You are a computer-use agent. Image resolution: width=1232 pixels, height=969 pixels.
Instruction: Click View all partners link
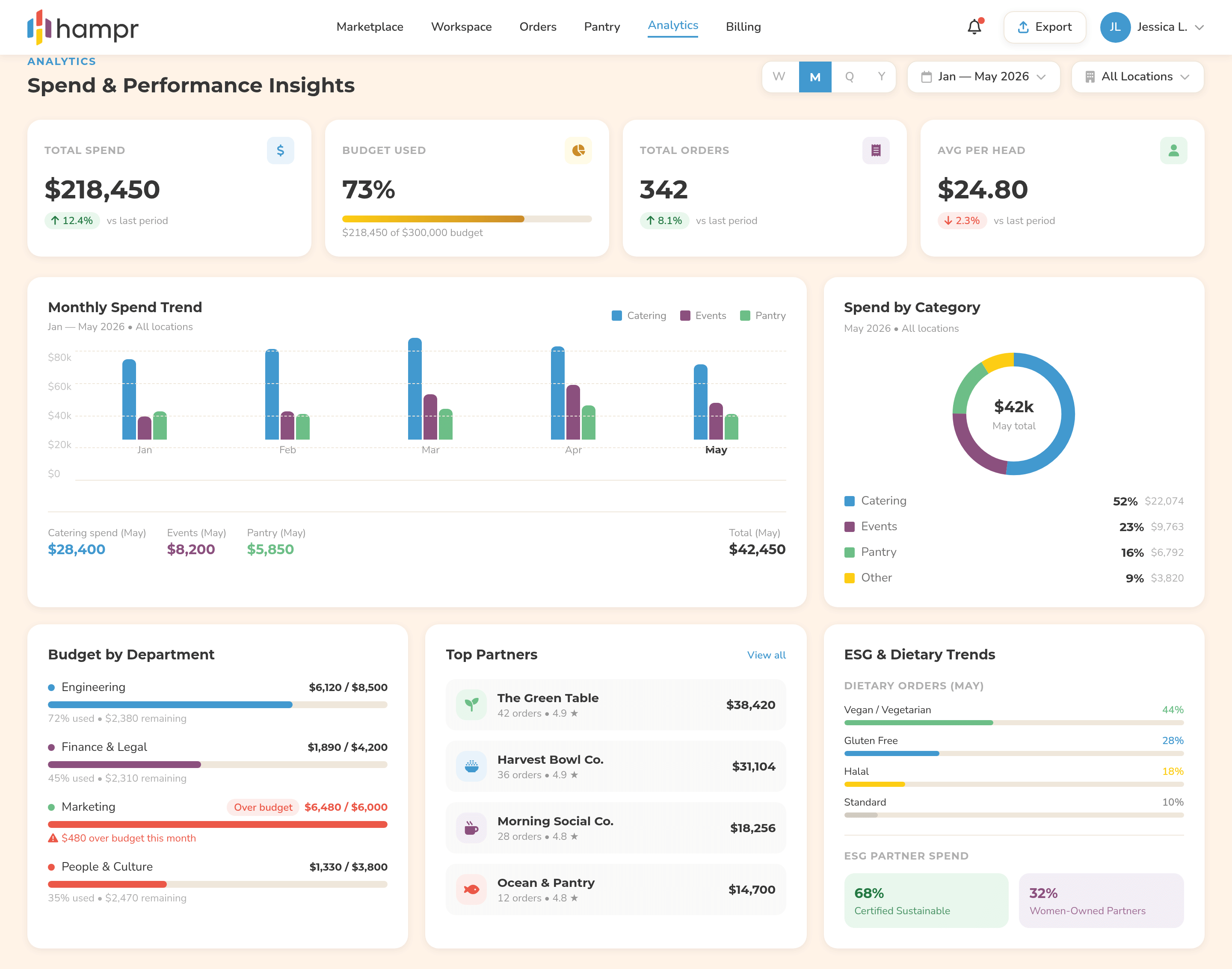766,655
